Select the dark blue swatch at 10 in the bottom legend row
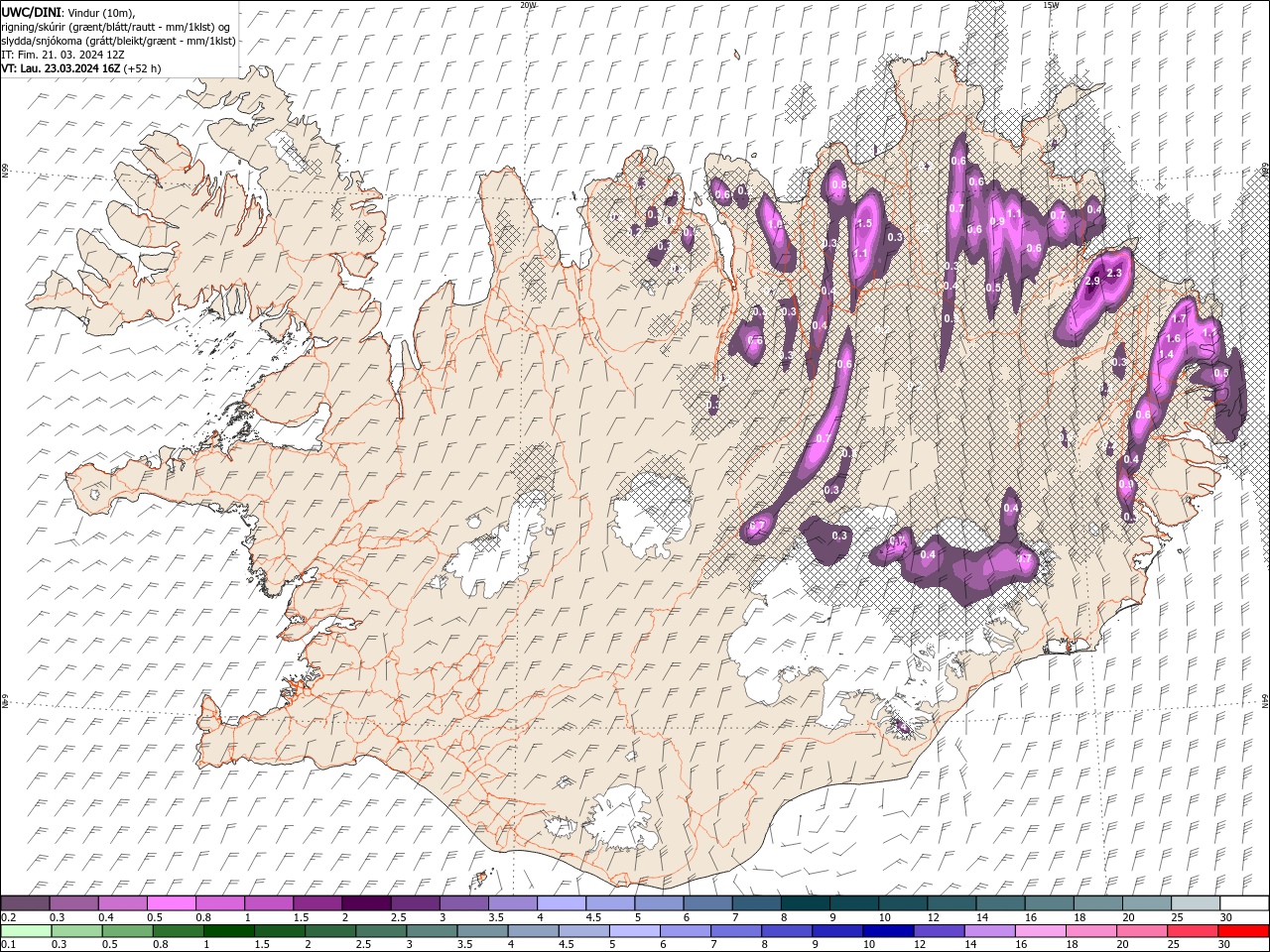Viewport: 1270px width, 952px height. pos(887,931)
